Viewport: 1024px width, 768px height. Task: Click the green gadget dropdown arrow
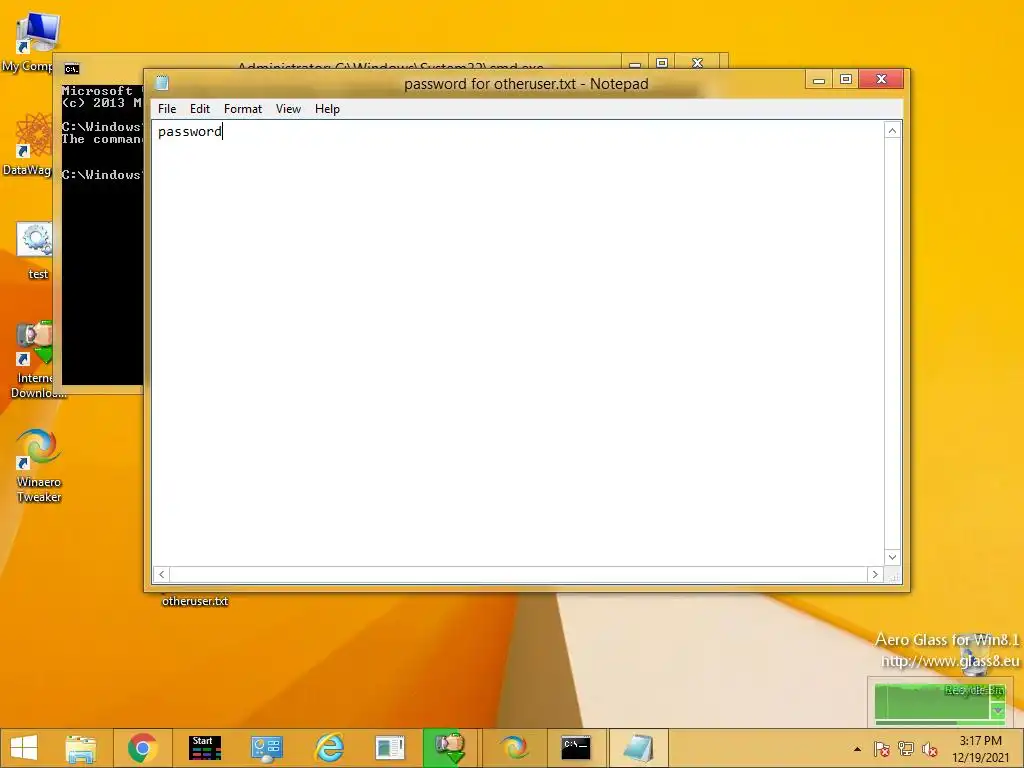point(997,711)
